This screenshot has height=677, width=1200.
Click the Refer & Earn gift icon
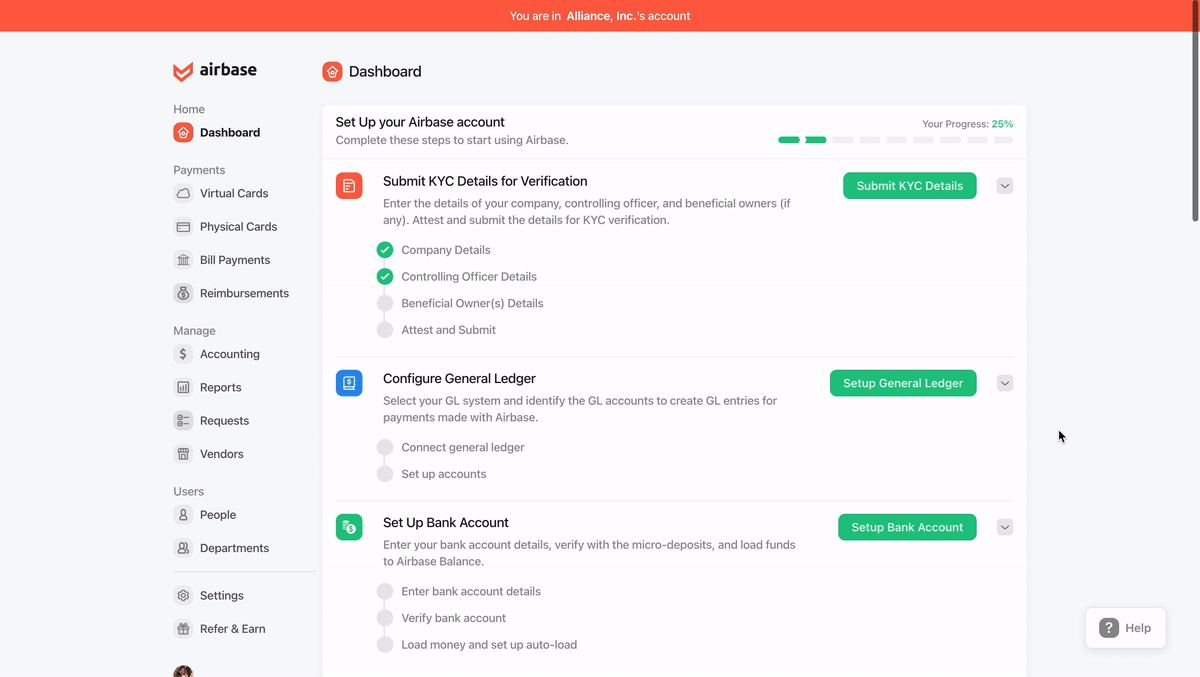coord(183,629)
